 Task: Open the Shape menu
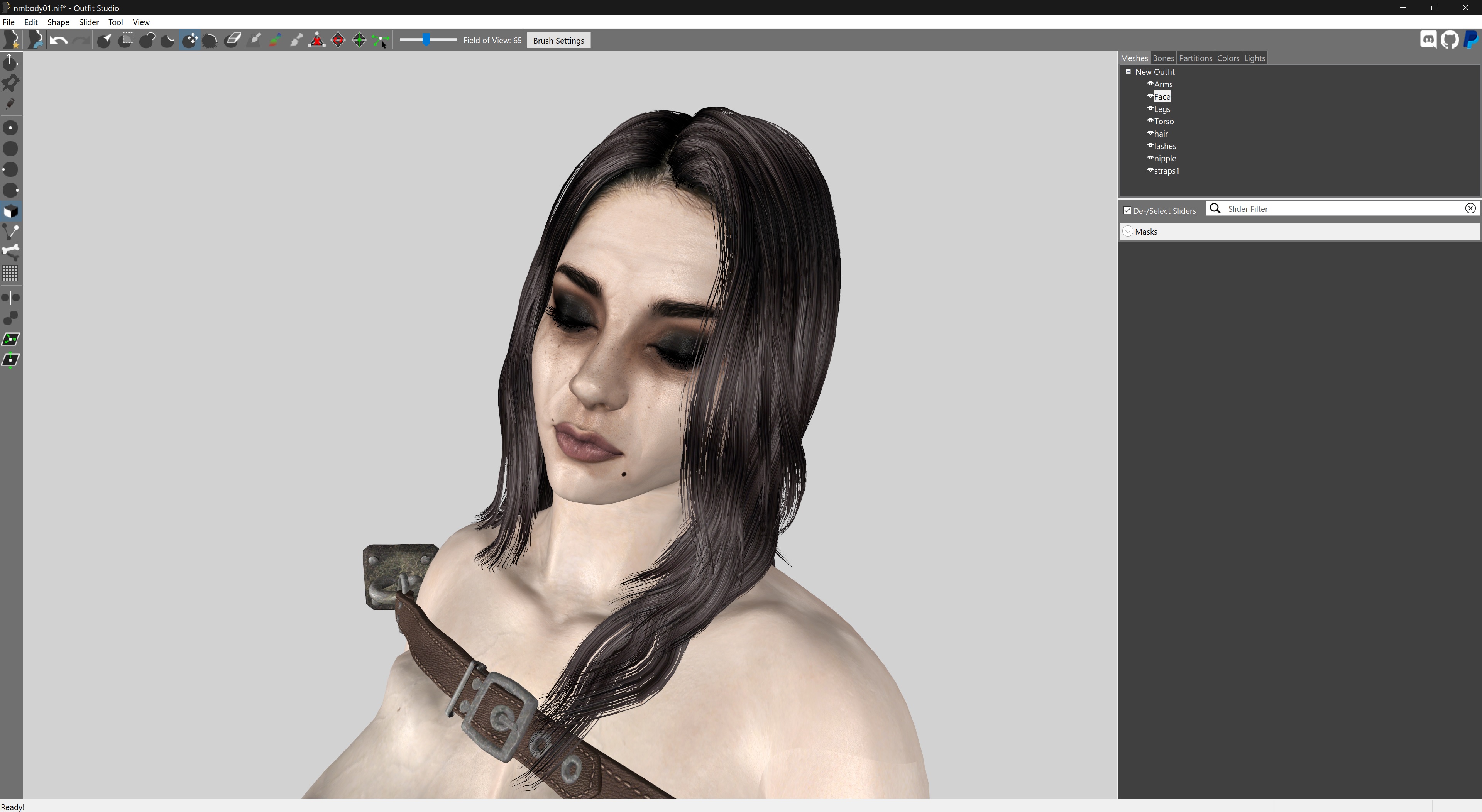point(58,22)
